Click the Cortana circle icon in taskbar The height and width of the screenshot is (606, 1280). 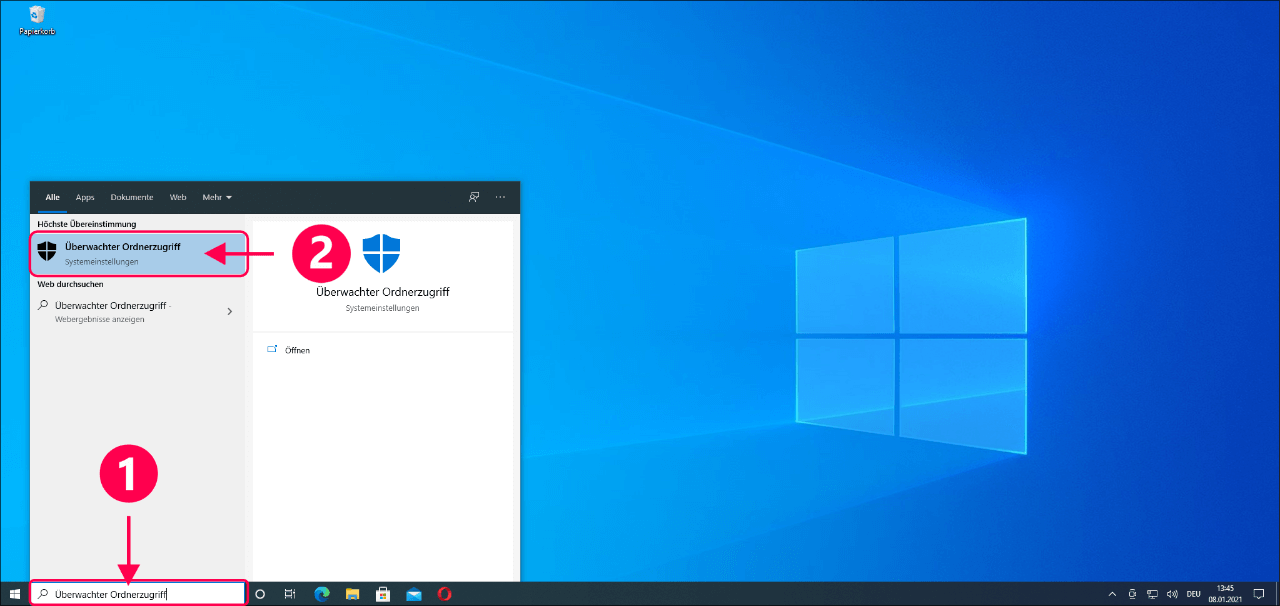point(260,594)
